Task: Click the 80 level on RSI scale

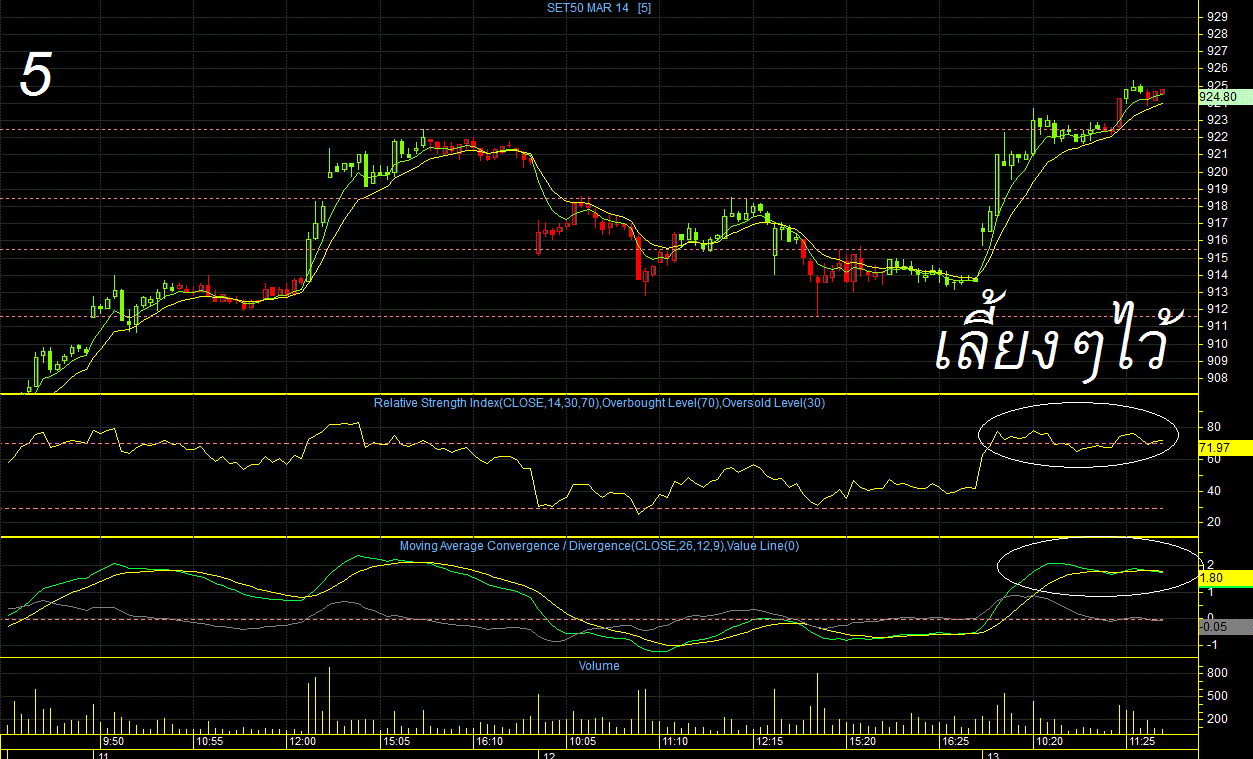Action: 1213,427
